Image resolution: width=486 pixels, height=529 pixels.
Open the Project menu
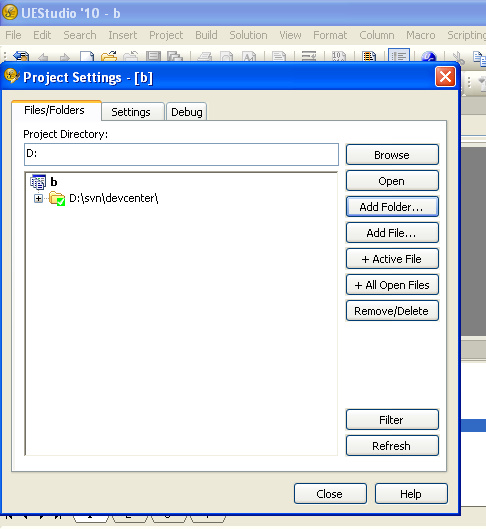point(166,35)
